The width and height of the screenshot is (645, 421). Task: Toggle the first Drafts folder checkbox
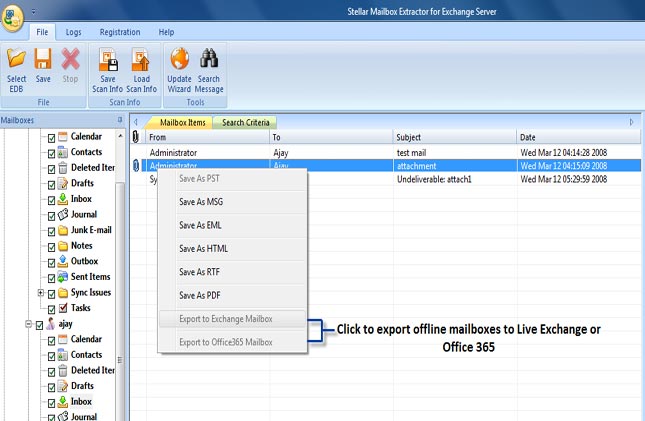51,185
